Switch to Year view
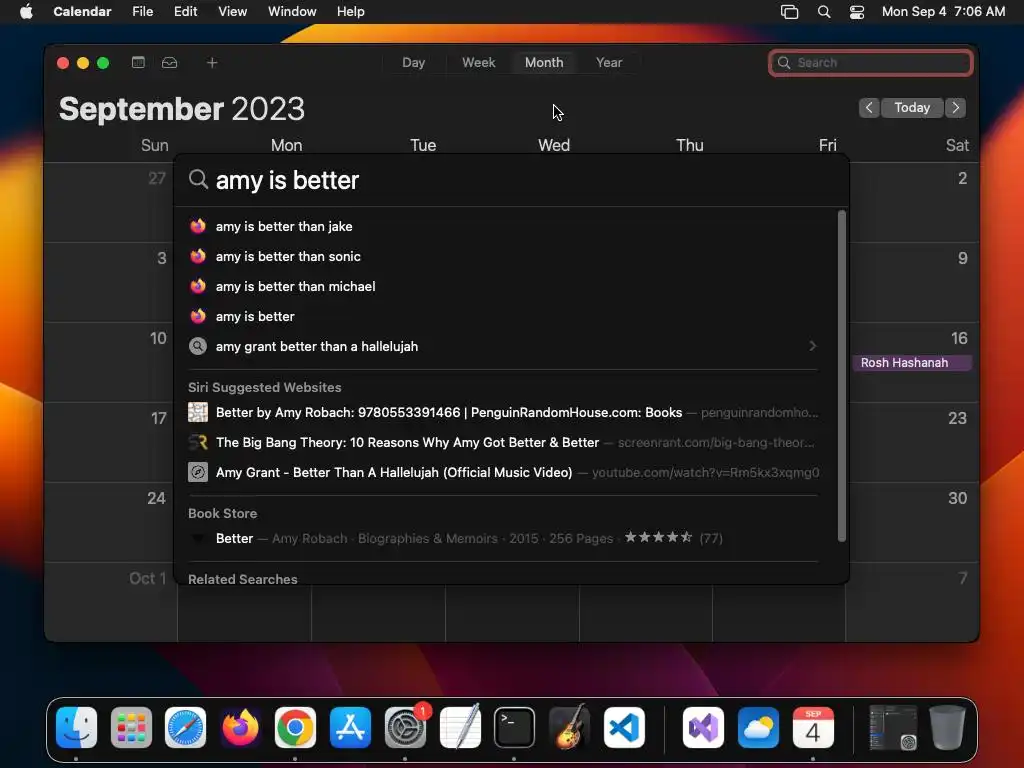 pyautogui.click(x=609, y=62)
